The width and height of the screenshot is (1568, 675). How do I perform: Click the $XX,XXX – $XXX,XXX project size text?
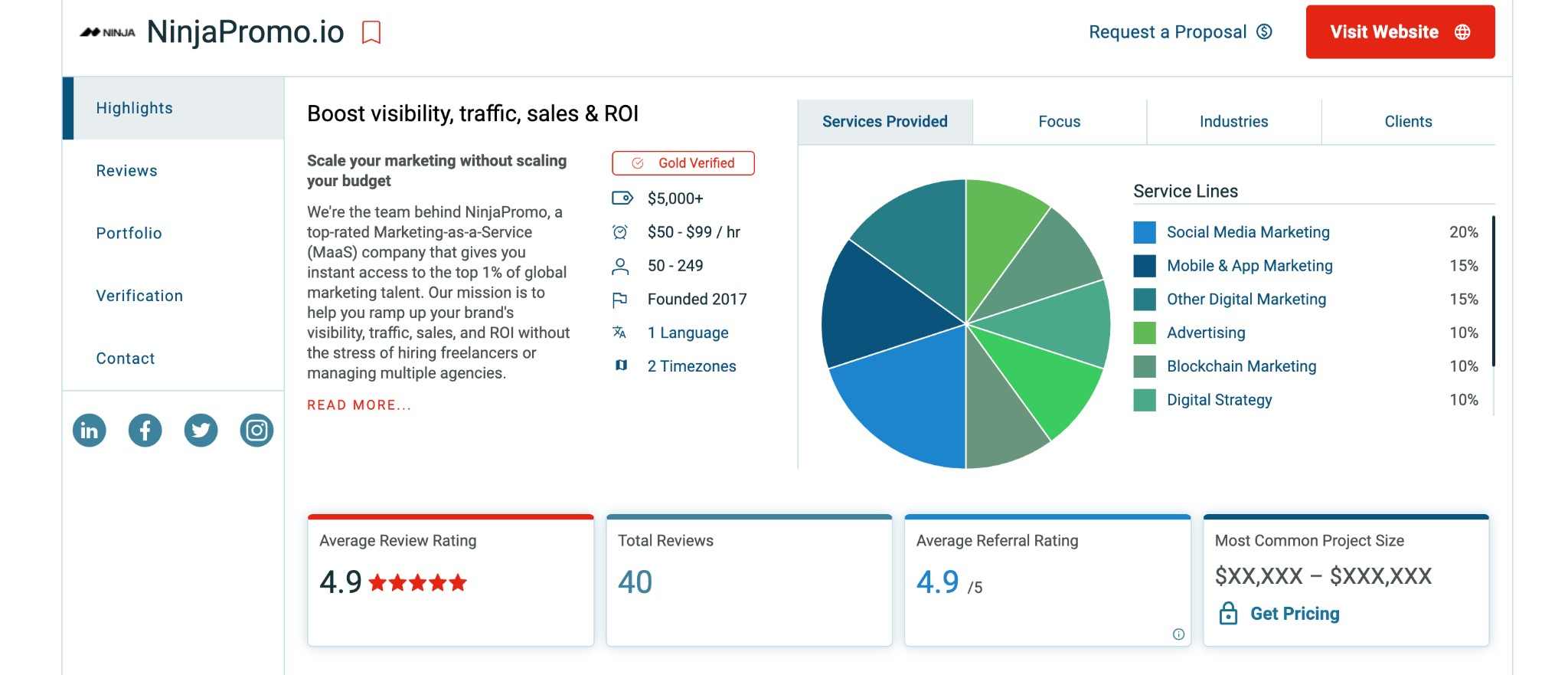1323,576
